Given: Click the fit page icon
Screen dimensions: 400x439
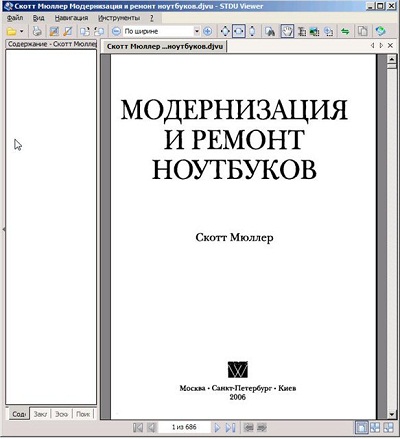Looking at the screenshot, I should [225, 31].
